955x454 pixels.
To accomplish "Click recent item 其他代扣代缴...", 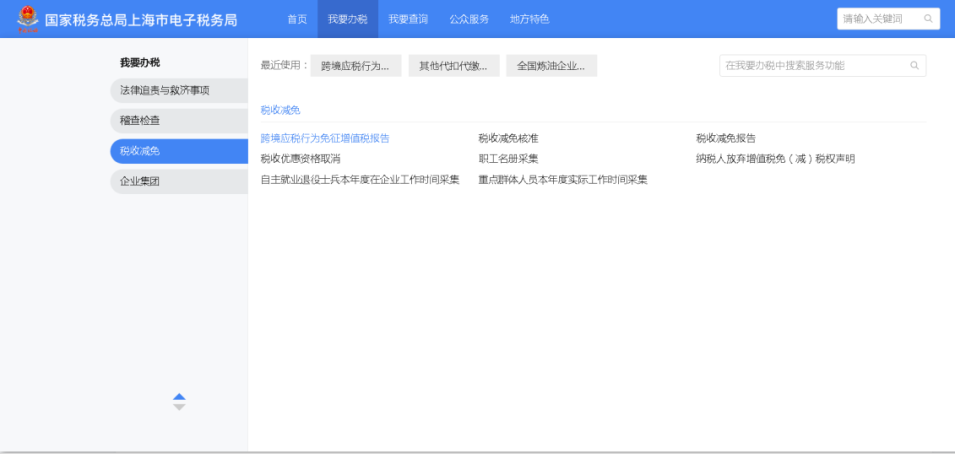I will 454,66.
